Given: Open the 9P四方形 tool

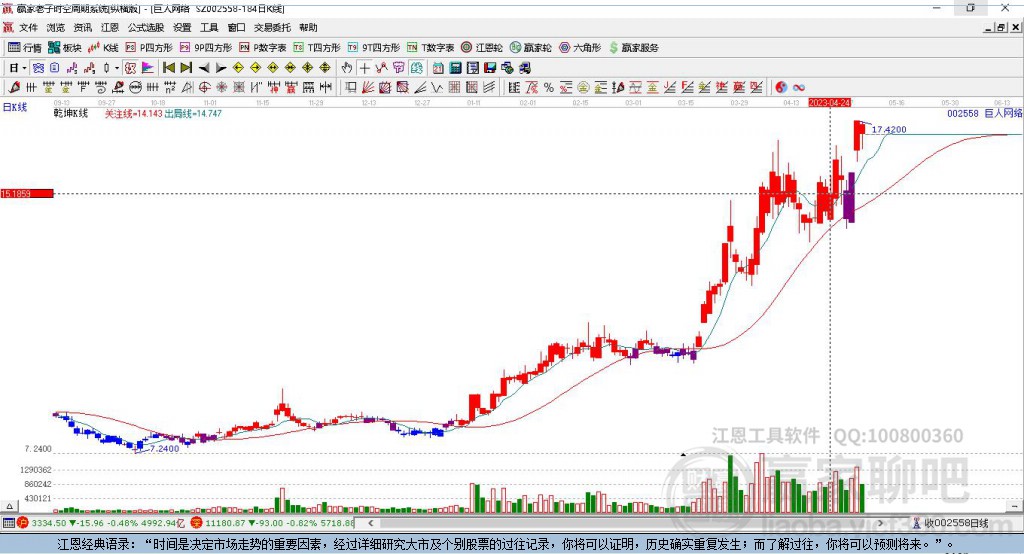Looking at the screenshot, I should (206, 48).
